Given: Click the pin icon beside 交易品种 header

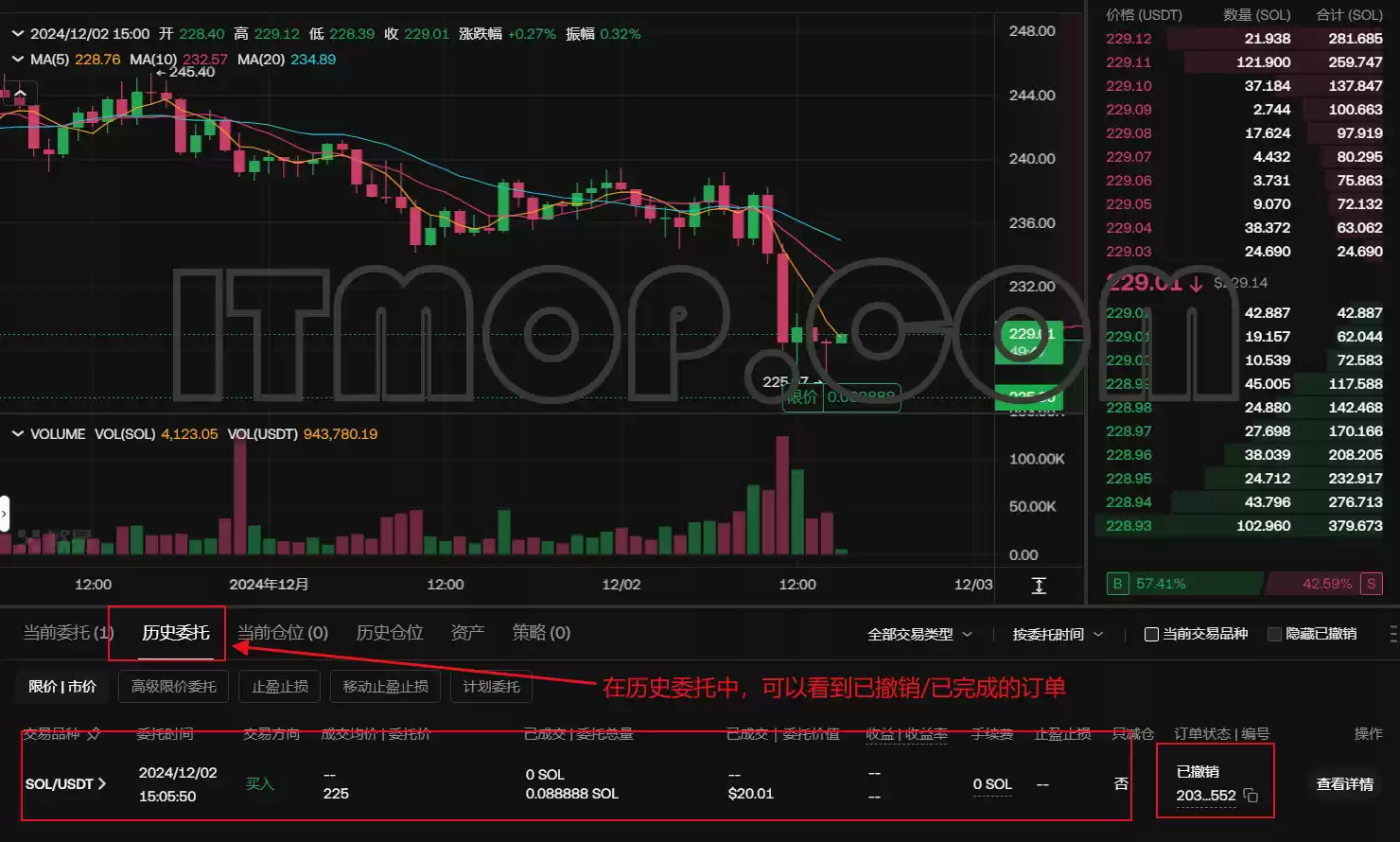Looking at the screenshot, I should click(x=94, y=734).
